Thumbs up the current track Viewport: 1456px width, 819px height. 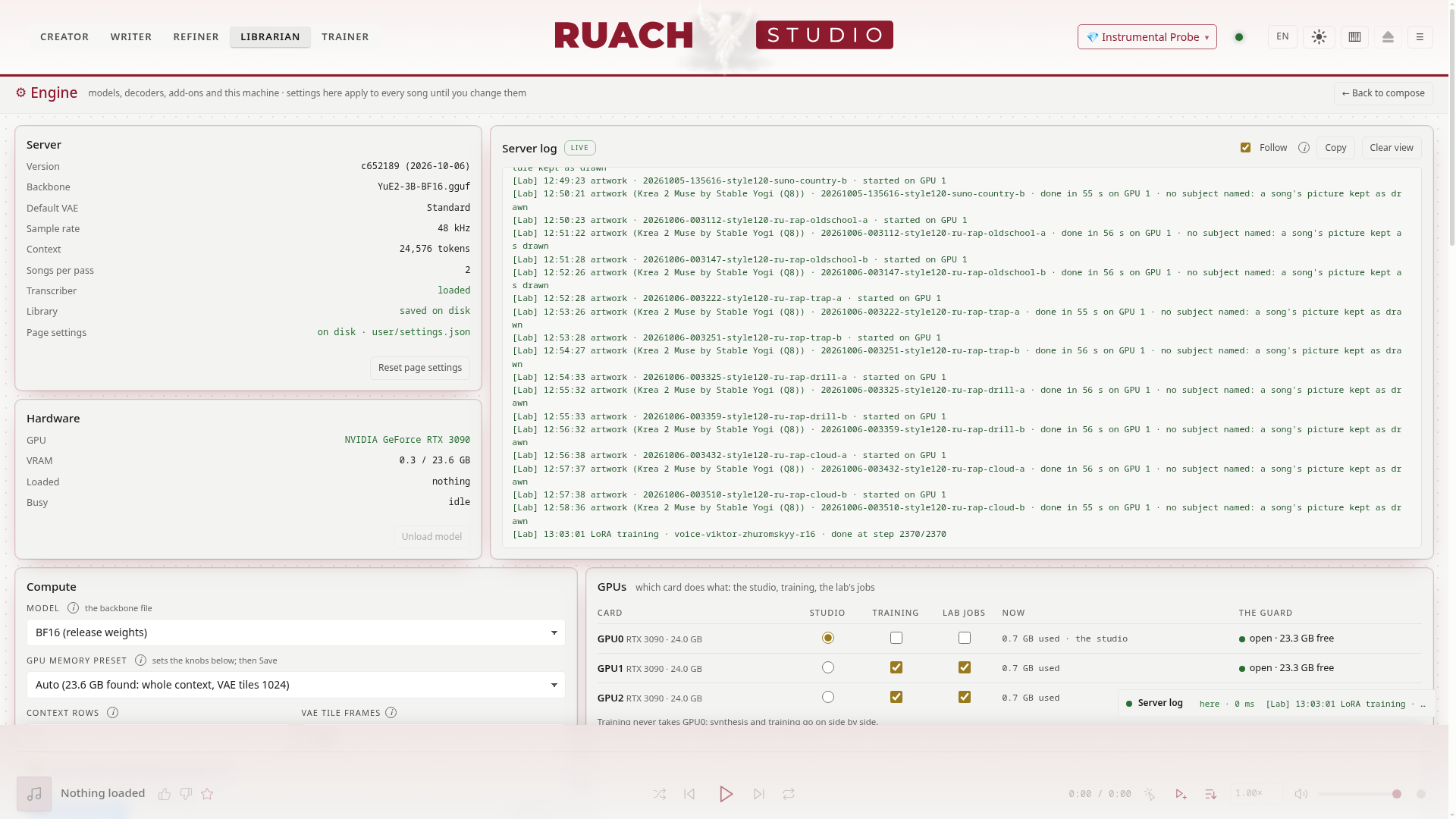click(x=164, y=794)
